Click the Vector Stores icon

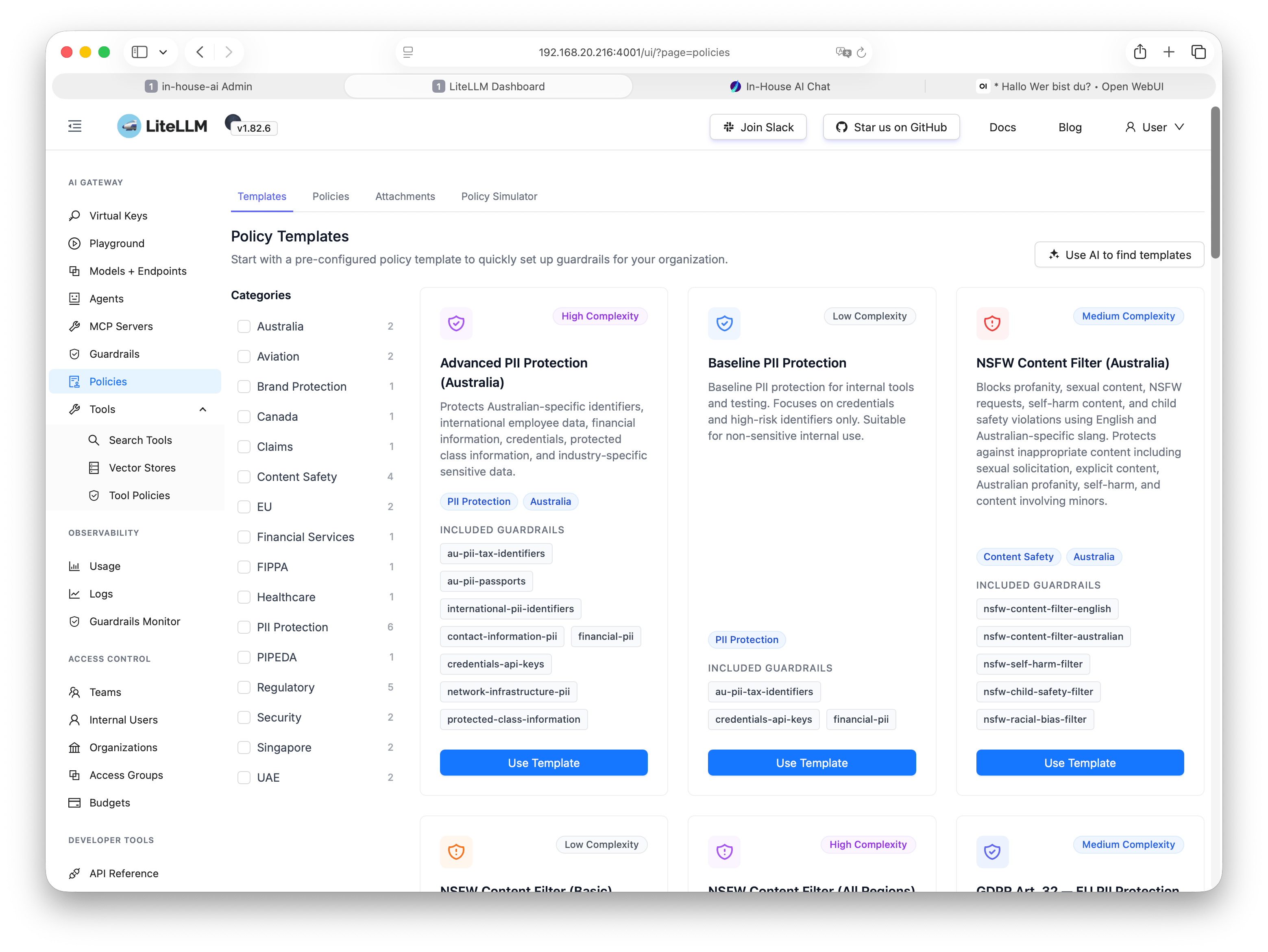pyautogui.click(x=94, y=468)
